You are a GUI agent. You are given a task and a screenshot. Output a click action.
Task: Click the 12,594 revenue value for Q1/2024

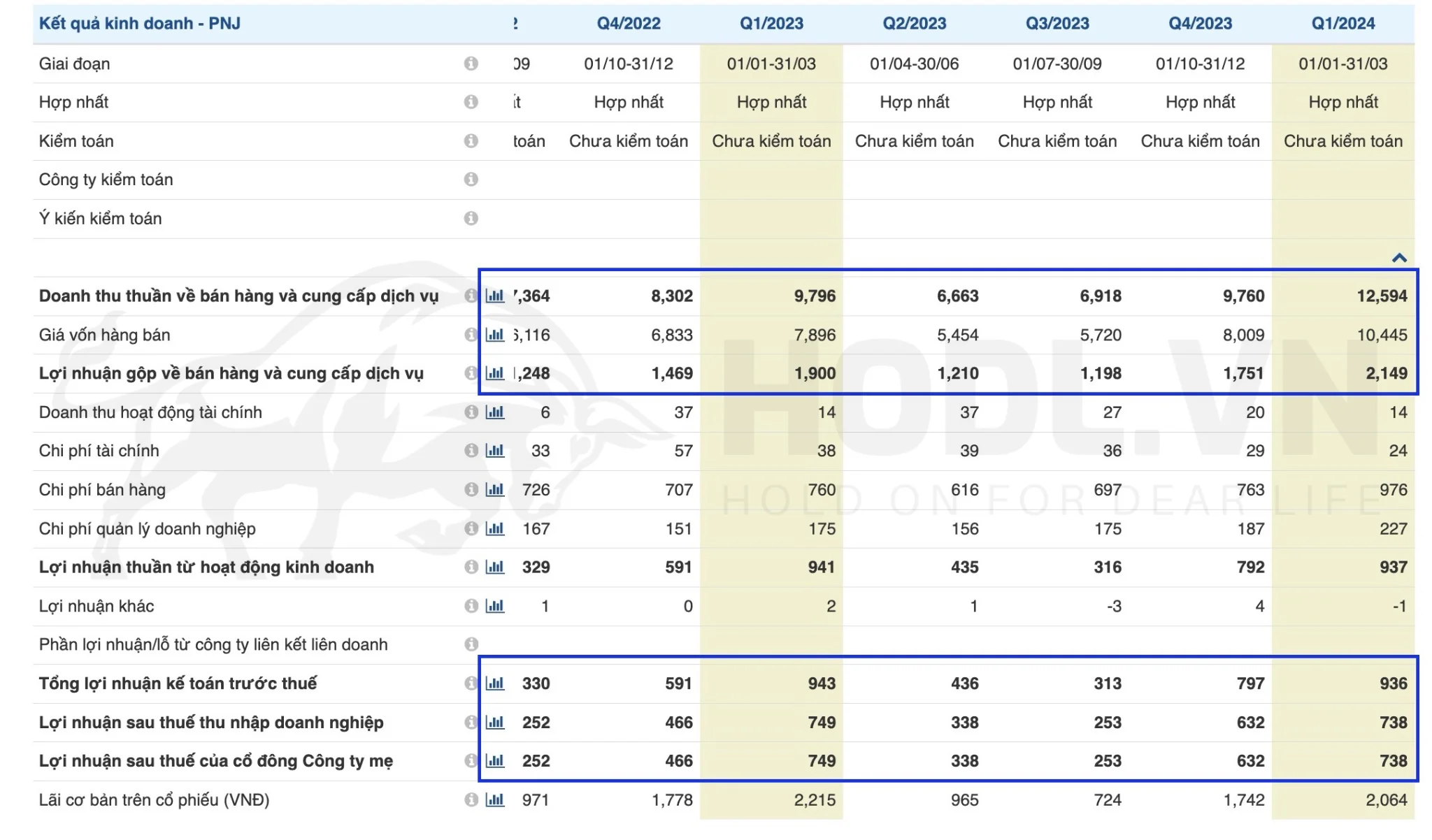tap(1382, 296)
